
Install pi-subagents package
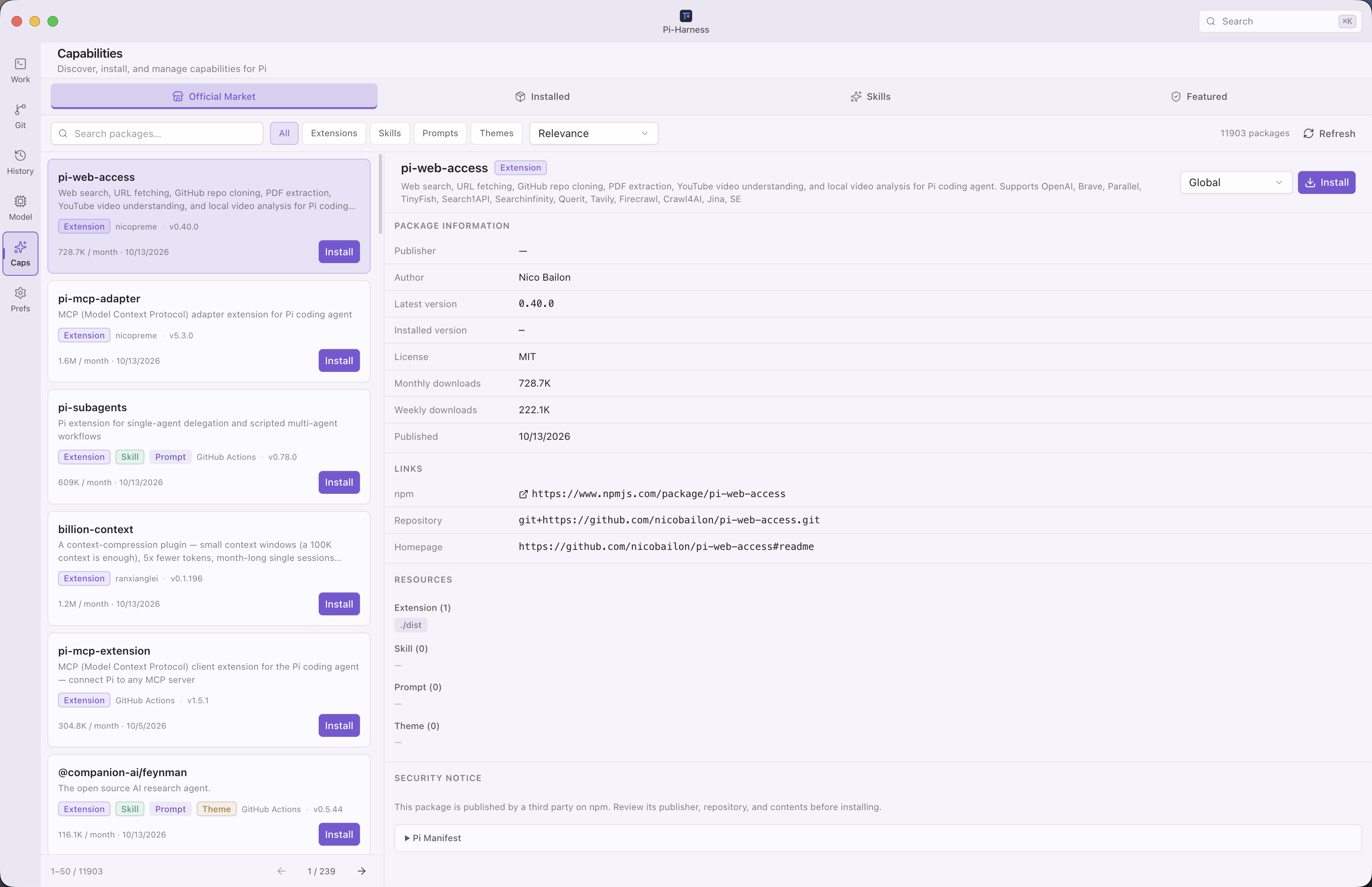pos(339,482)
